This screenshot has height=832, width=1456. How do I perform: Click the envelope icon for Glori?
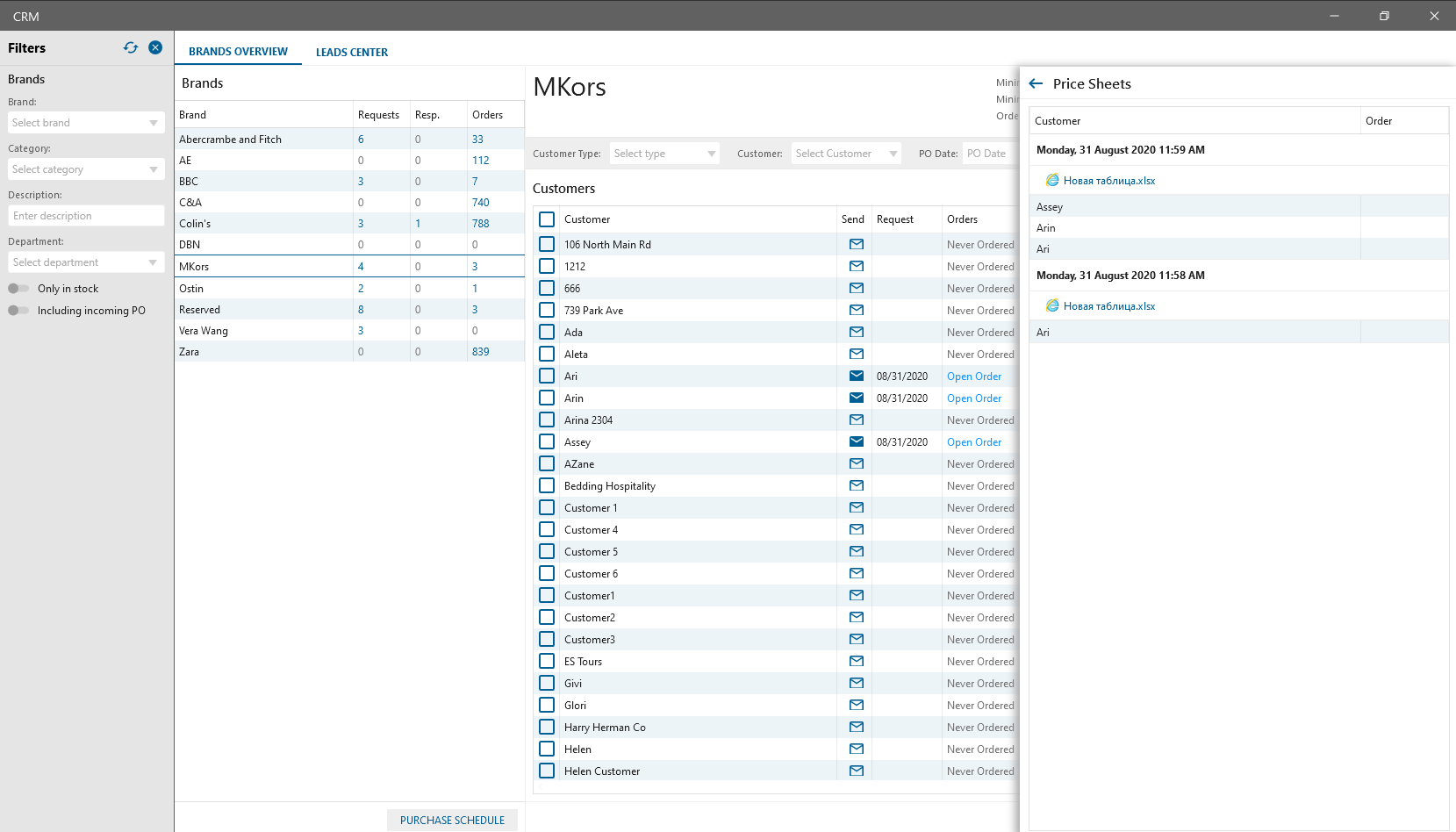[857, 705]
